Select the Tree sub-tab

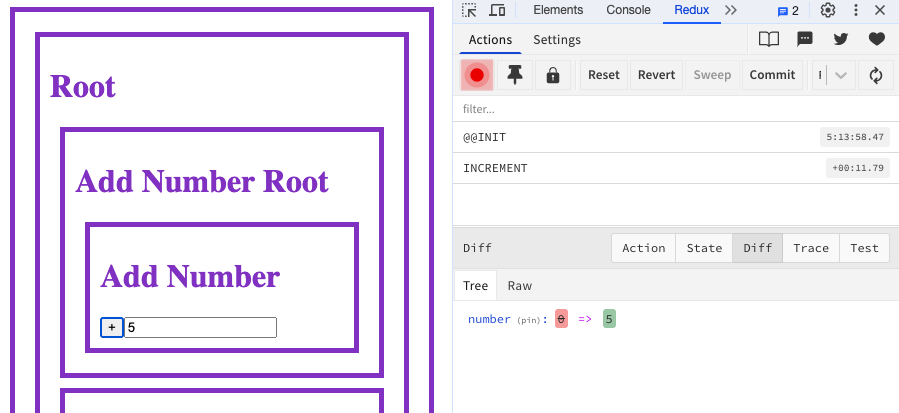tap(475, 286)
